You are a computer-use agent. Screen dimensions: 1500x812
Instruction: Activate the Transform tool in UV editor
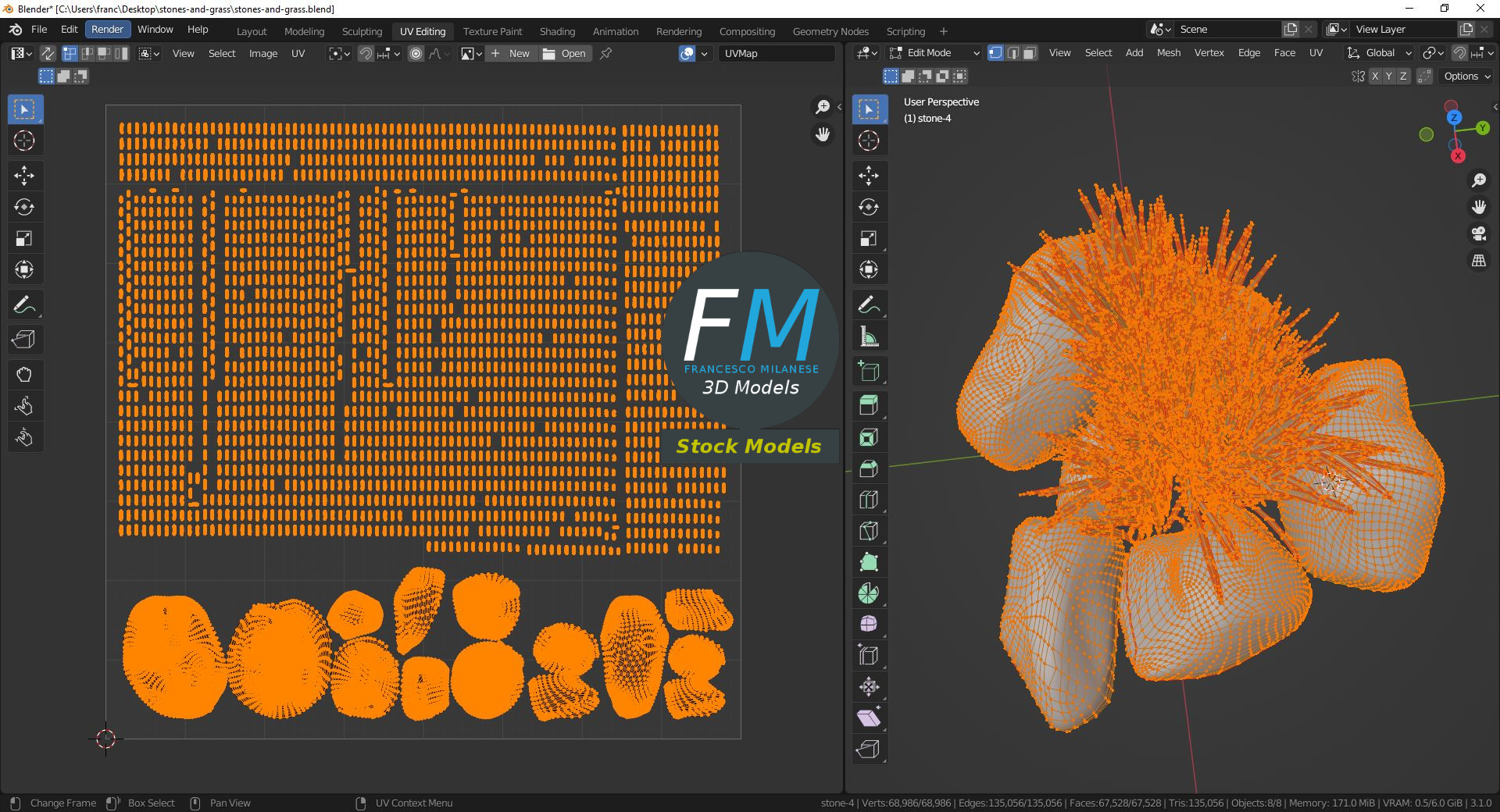[x=24, y=269]
